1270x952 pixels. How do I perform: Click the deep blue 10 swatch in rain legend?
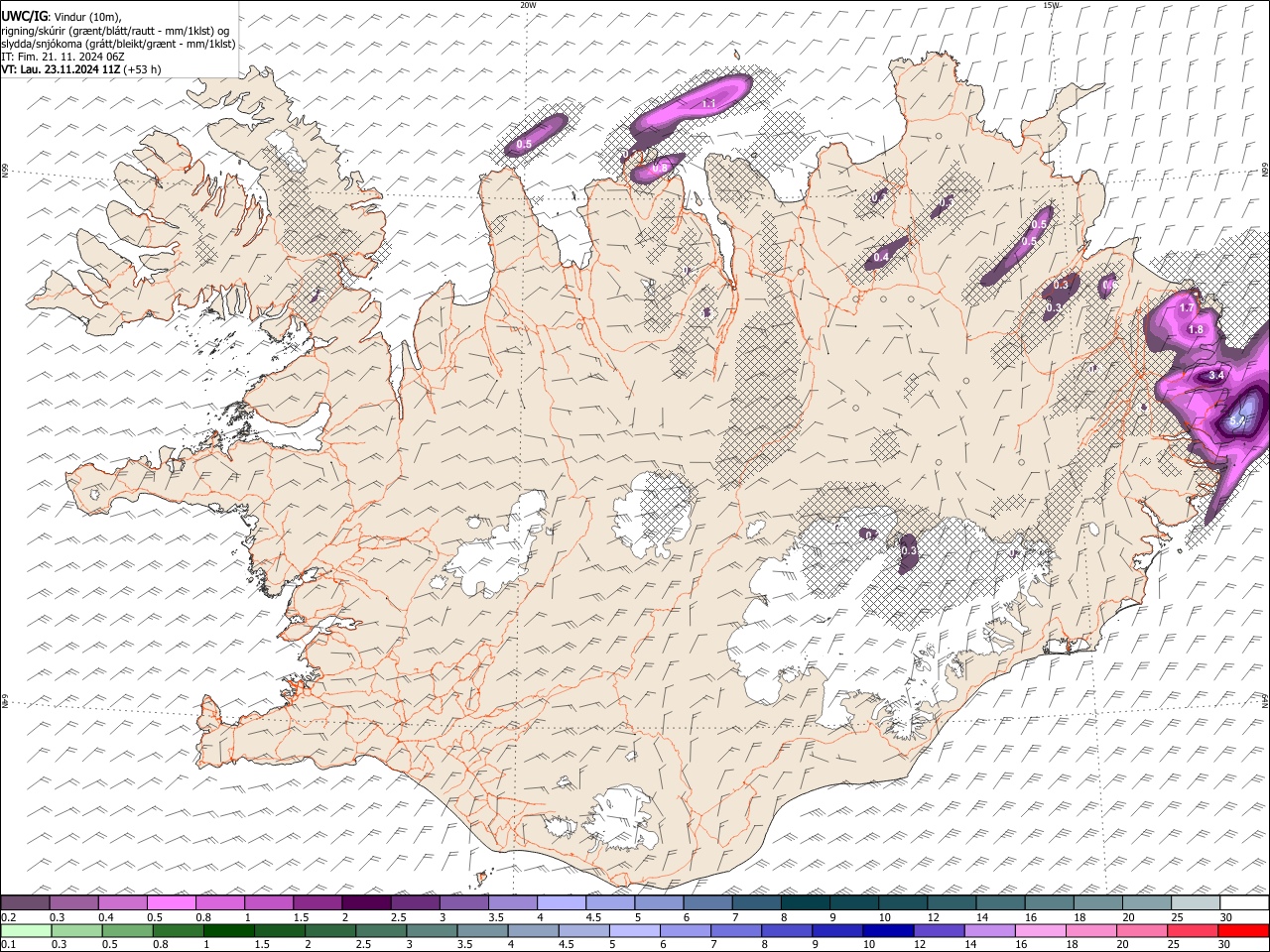tap(888, 930)
